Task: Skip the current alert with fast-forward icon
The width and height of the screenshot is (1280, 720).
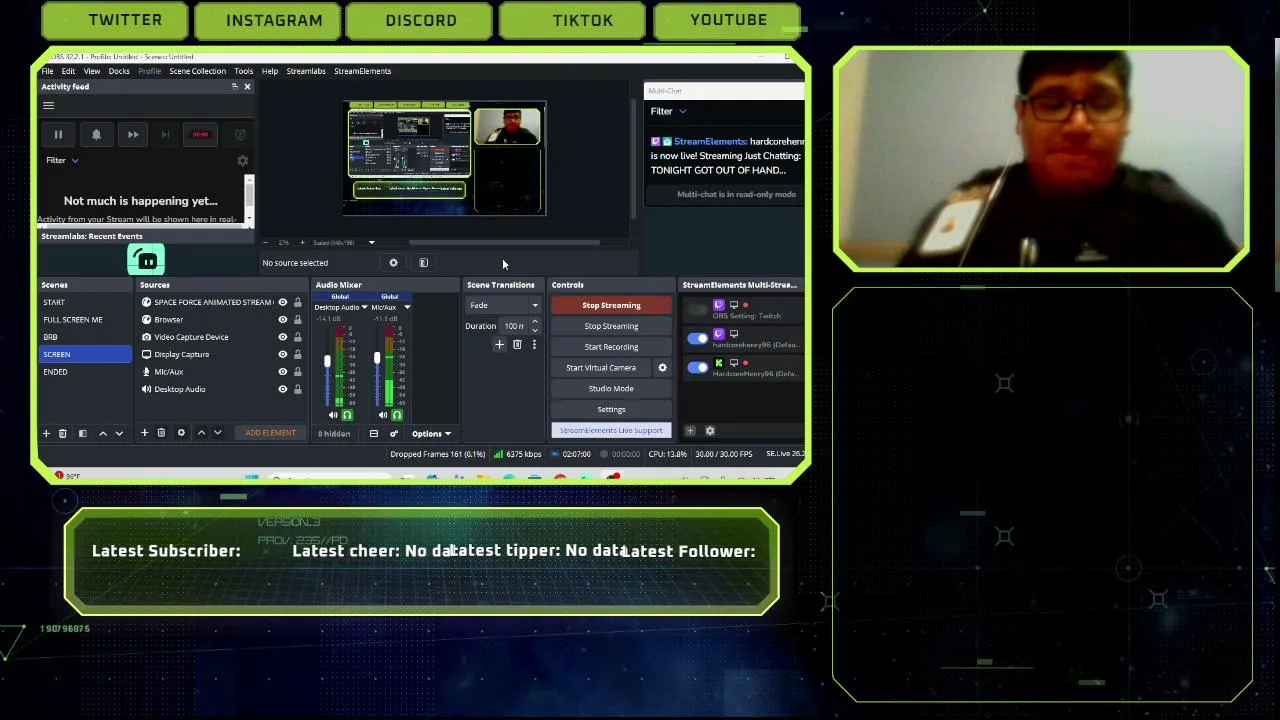Action: (133, 134)
